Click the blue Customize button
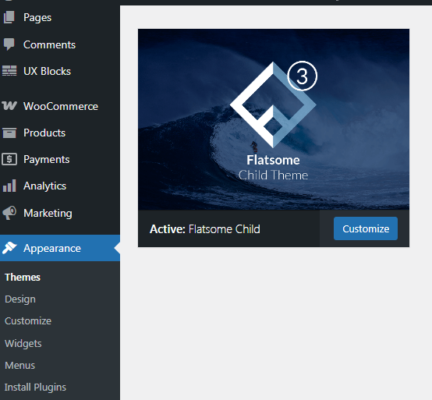Image resolution: width=432 pixels, height=400 pixels. pos(366,229)
